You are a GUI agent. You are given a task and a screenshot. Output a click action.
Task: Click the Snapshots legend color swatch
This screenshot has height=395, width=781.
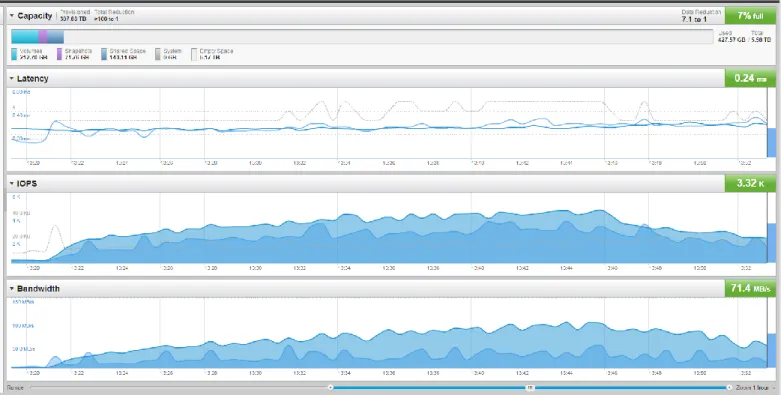coord(59,54)
